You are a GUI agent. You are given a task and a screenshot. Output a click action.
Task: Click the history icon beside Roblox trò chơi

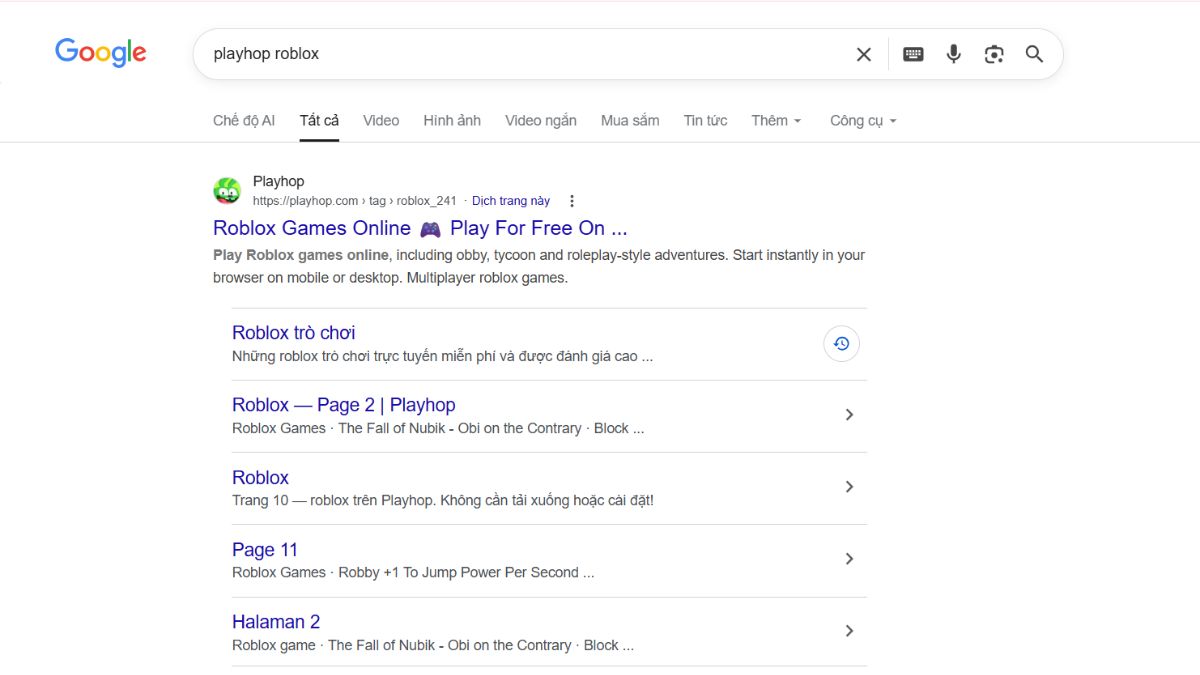click(x=841, y=344)
